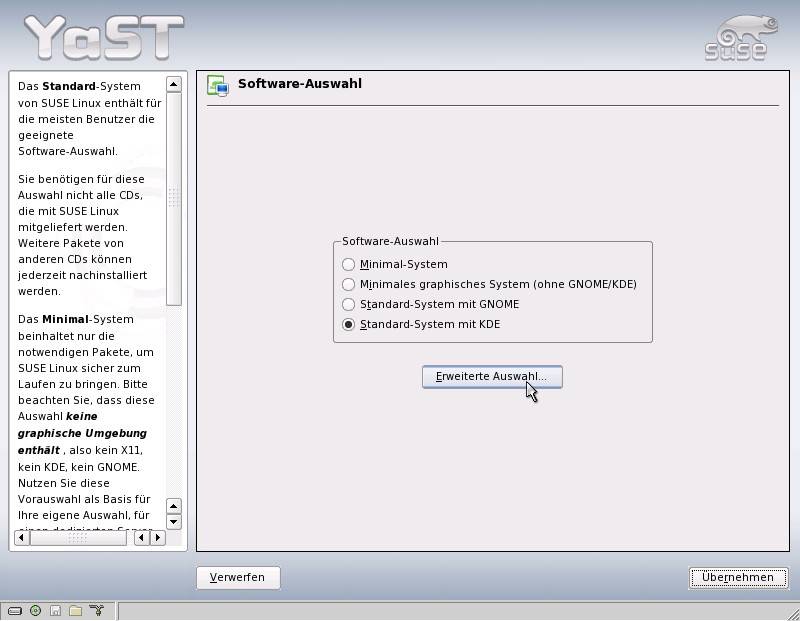Click the SuSE chameleon logo
The image size is (800, 621).
[x=738, y=37]
